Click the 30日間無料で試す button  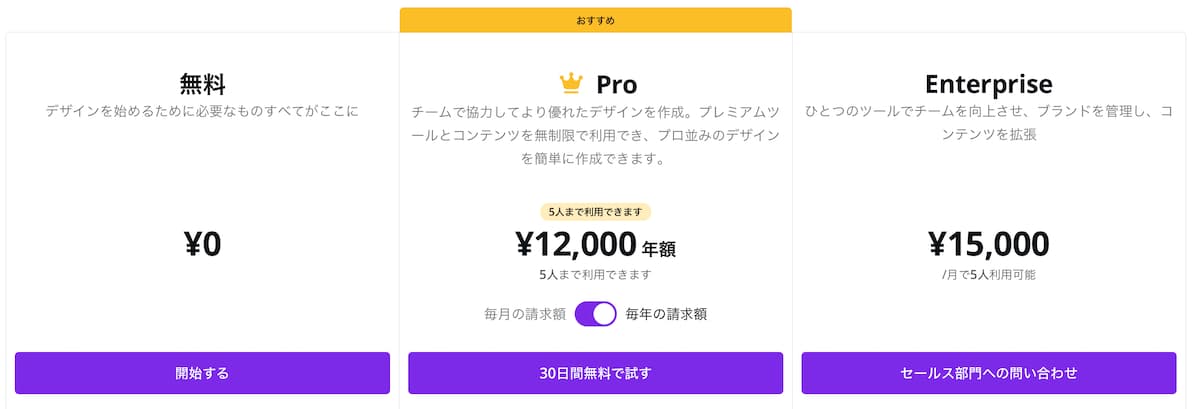pos(596,373)
